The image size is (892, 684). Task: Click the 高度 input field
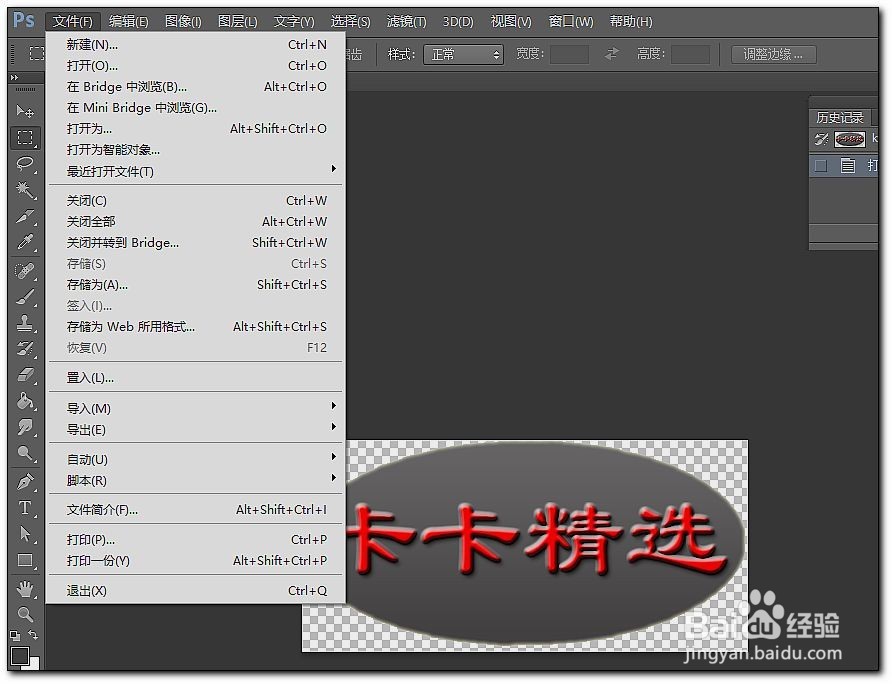(x=691, y=55)
